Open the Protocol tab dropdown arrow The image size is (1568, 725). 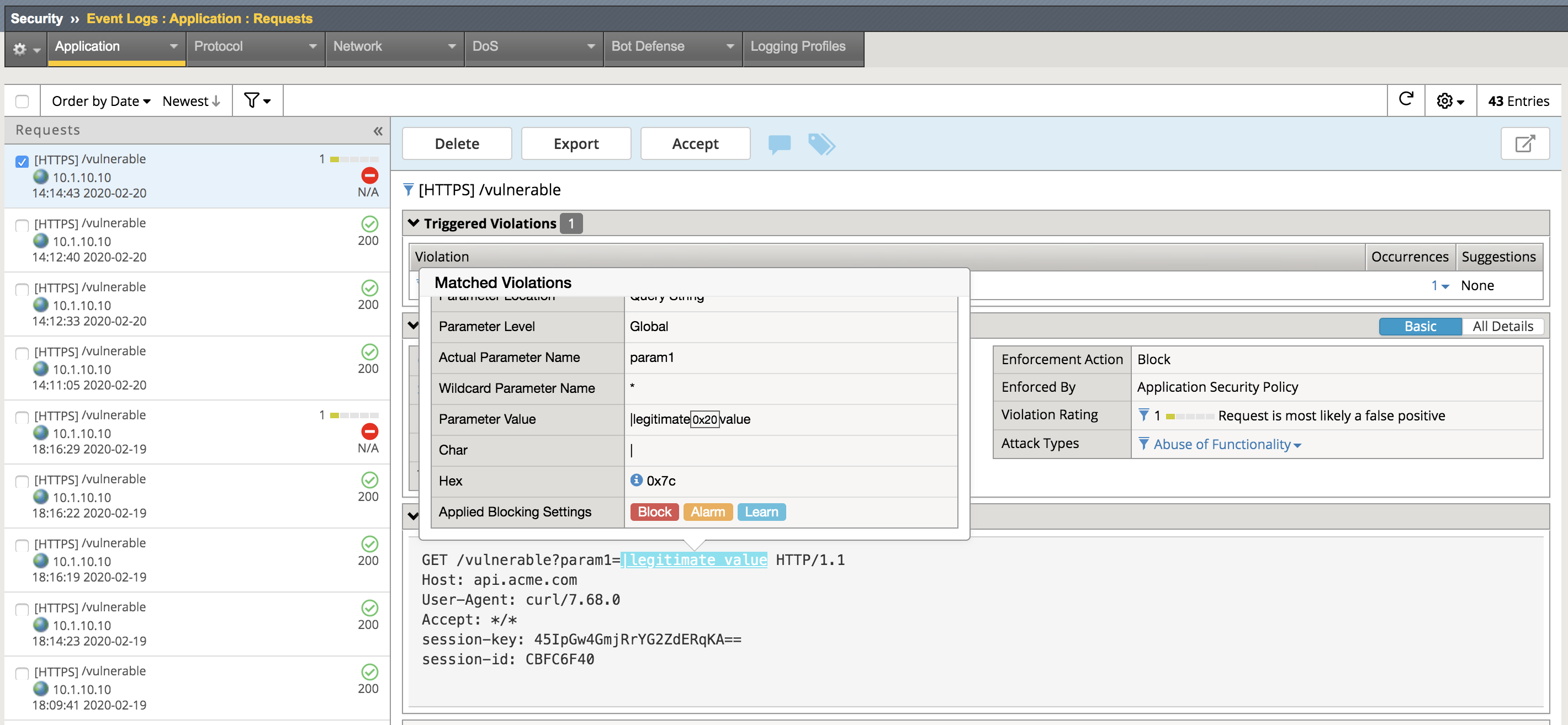click(313, 47)
